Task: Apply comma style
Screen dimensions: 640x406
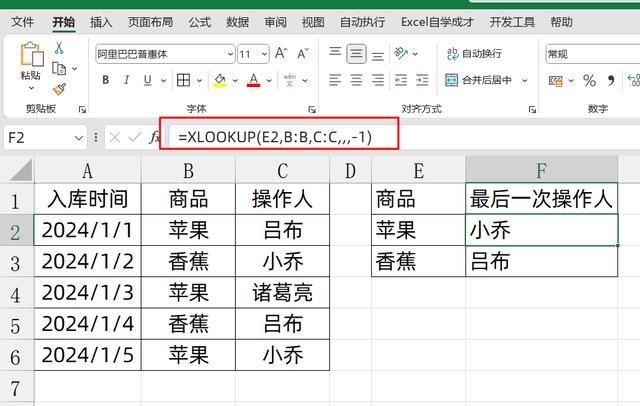Action: pyautogui.click(x=611, y=80)
